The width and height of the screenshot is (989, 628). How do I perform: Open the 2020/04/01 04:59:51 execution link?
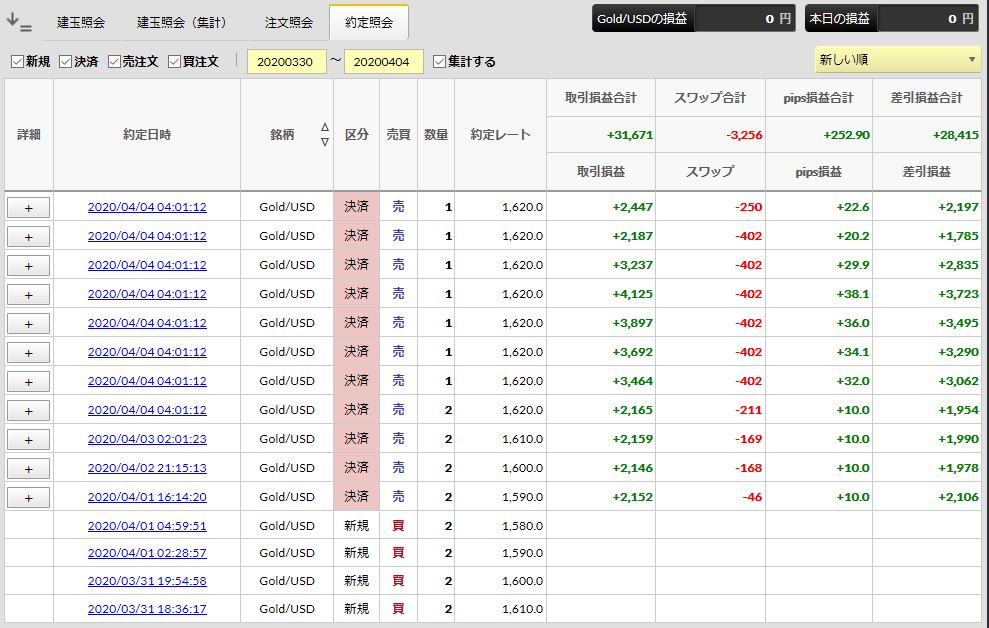pyautogui.click(x=147, y=526)
